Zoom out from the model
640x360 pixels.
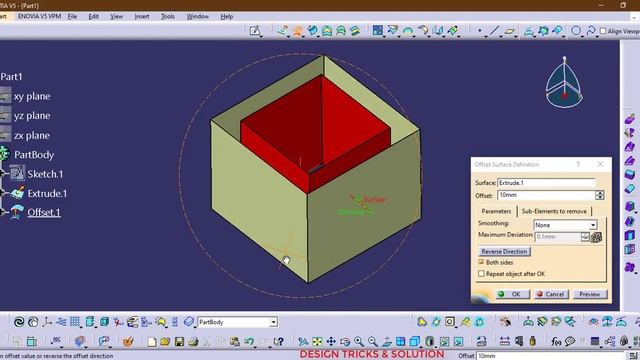point(373,341)
